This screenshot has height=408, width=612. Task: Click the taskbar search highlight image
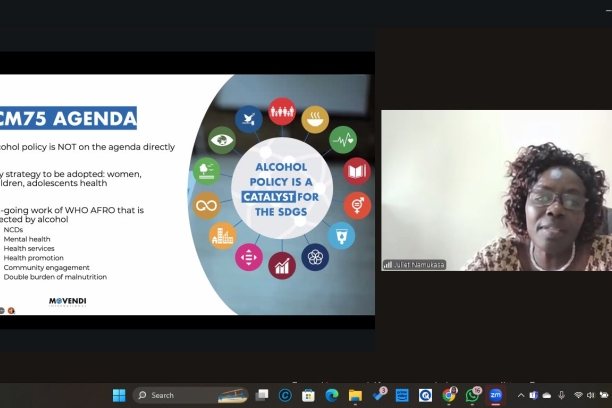(x=231, y=395)
